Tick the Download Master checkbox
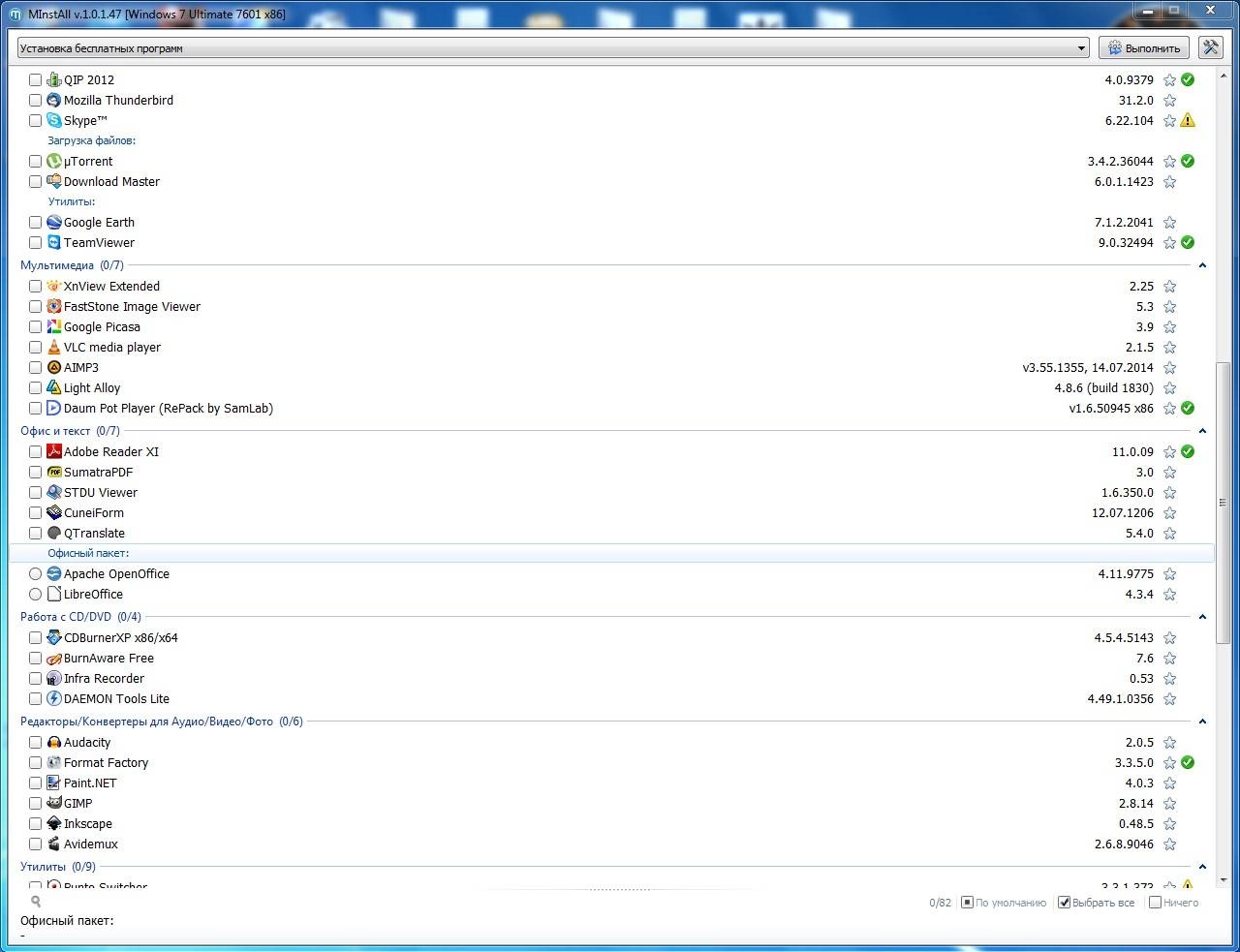Screen dimensions: 1240x952 [35, 181]
